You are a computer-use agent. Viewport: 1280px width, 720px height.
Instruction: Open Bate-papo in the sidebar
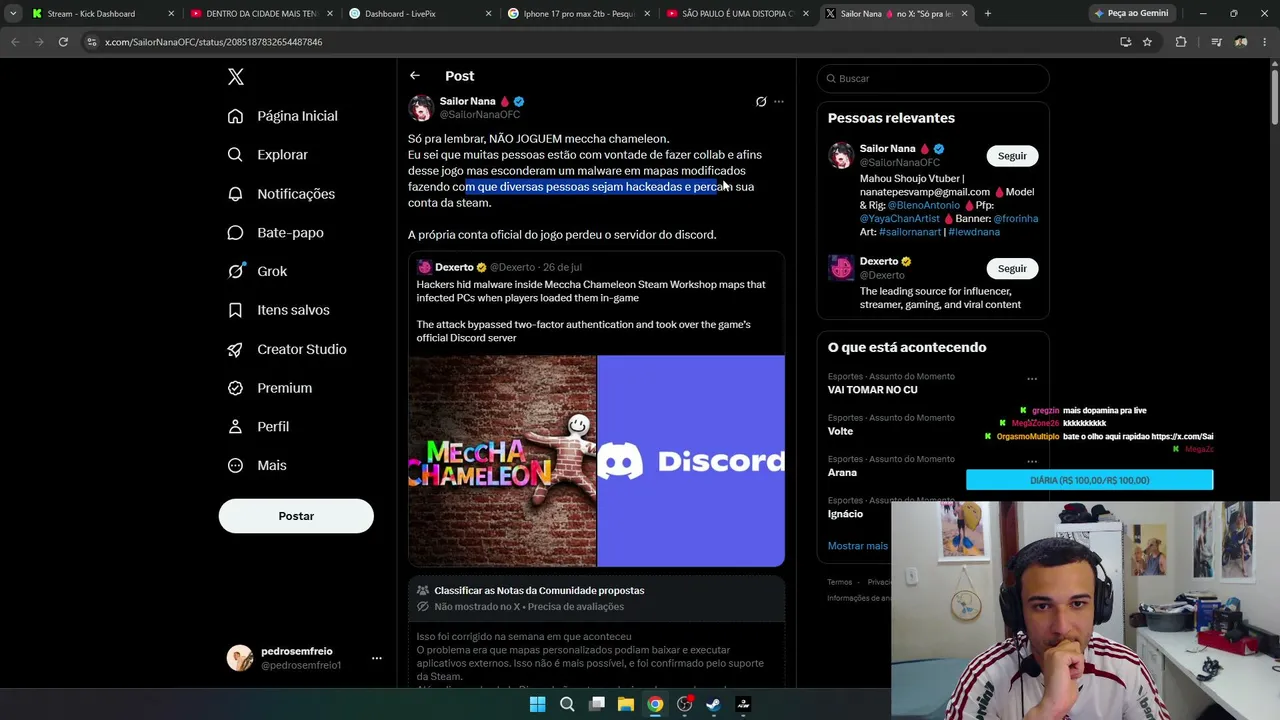275,233
